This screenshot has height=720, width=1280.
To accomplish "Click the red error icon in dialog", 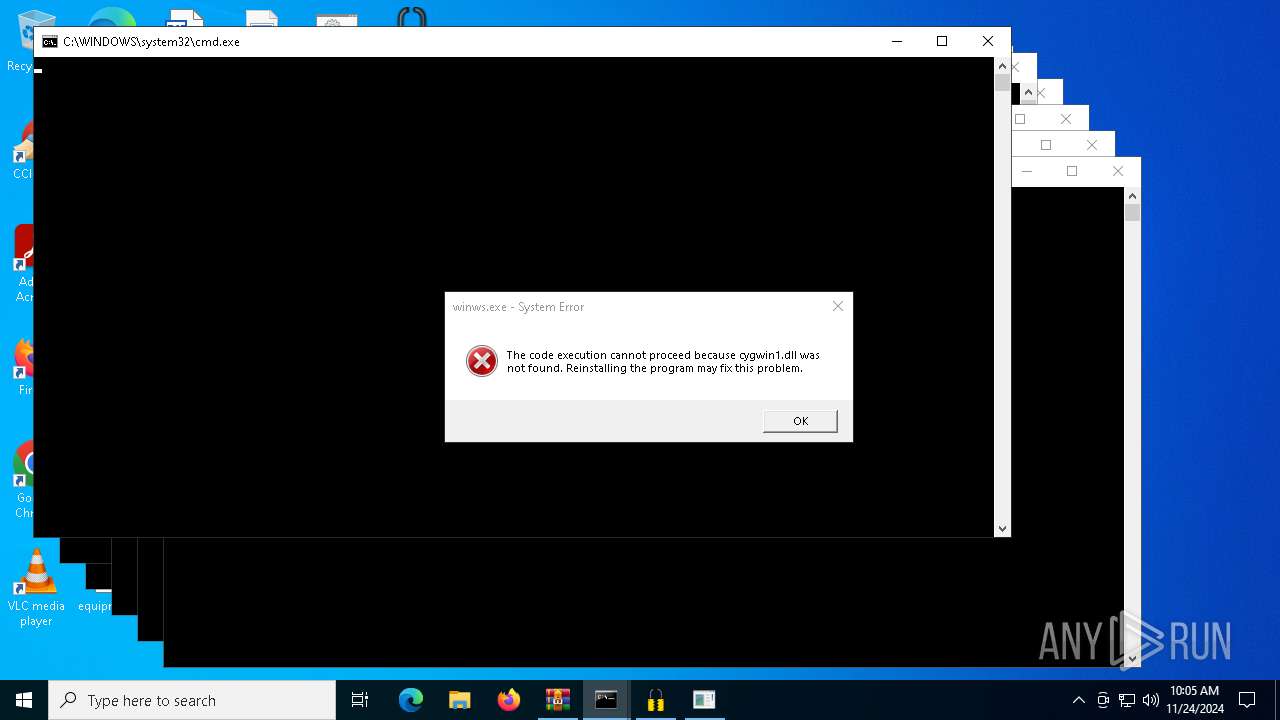I will (482, 361).
